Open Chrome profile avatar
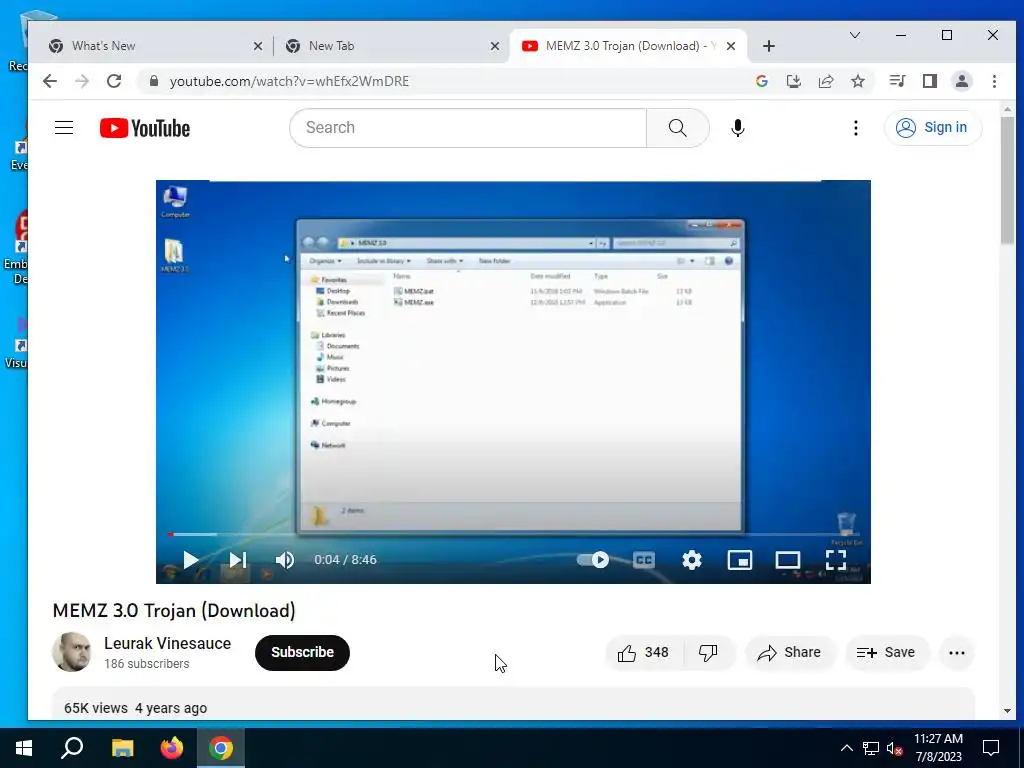This screenshot has height=768, width=1024. [x=961, y=81]
